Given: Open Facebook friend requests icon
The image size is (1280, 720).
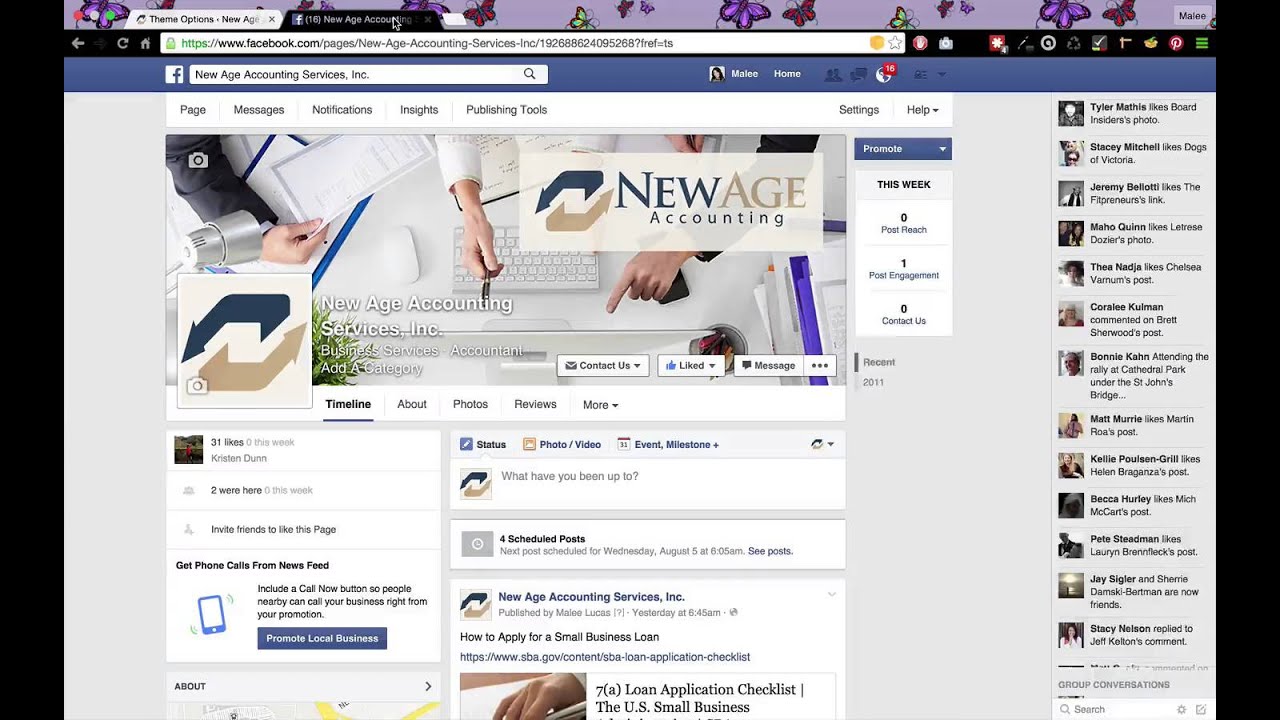Looking at the screenshot, I should tap(832, 74).
